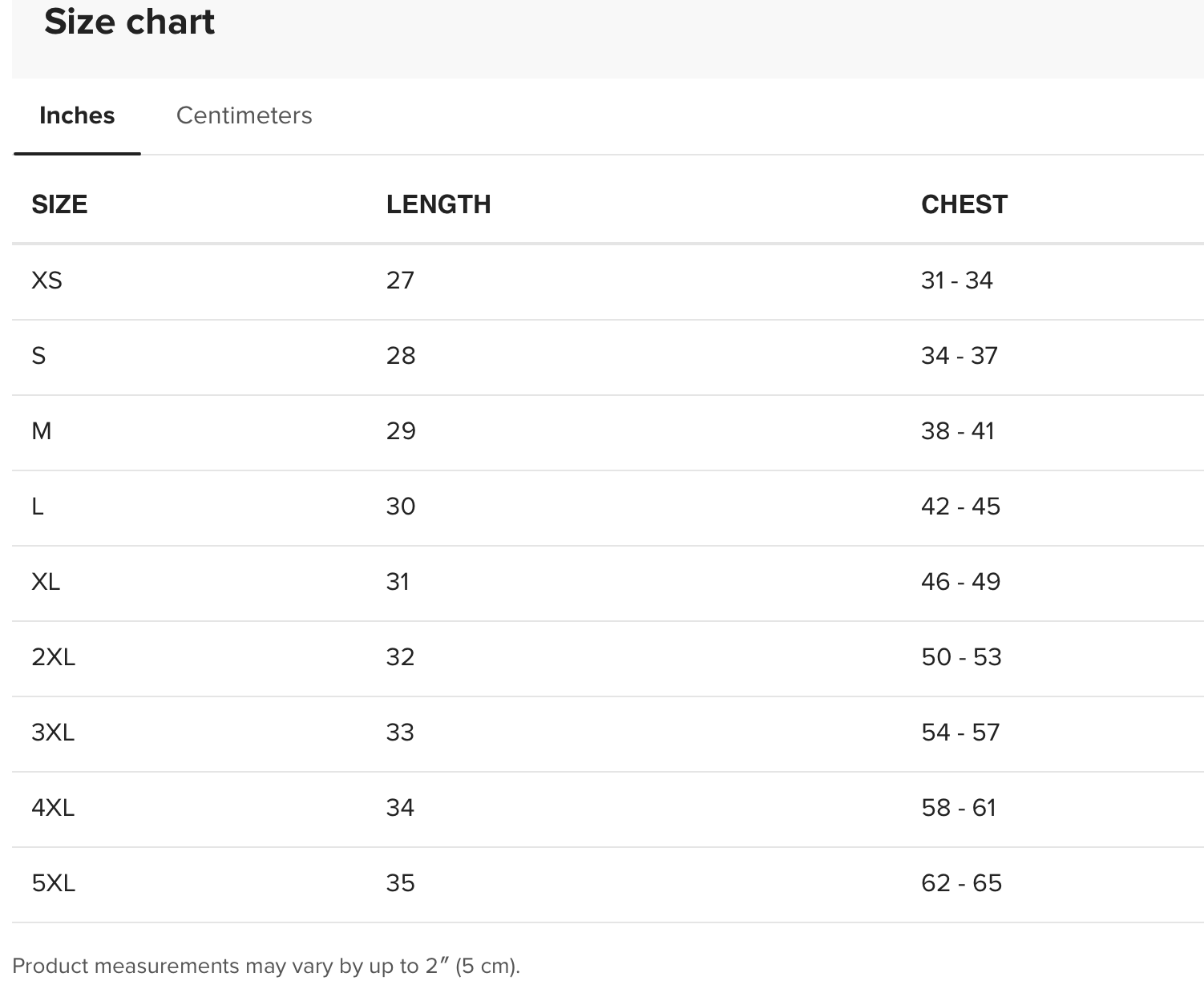
Task: Click the CHEST column header
Action: 964,204
